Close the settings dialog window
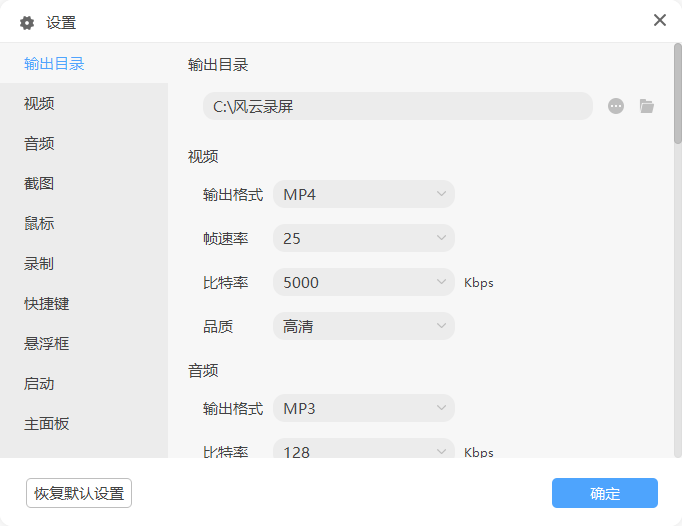 (x=660, y=20)
